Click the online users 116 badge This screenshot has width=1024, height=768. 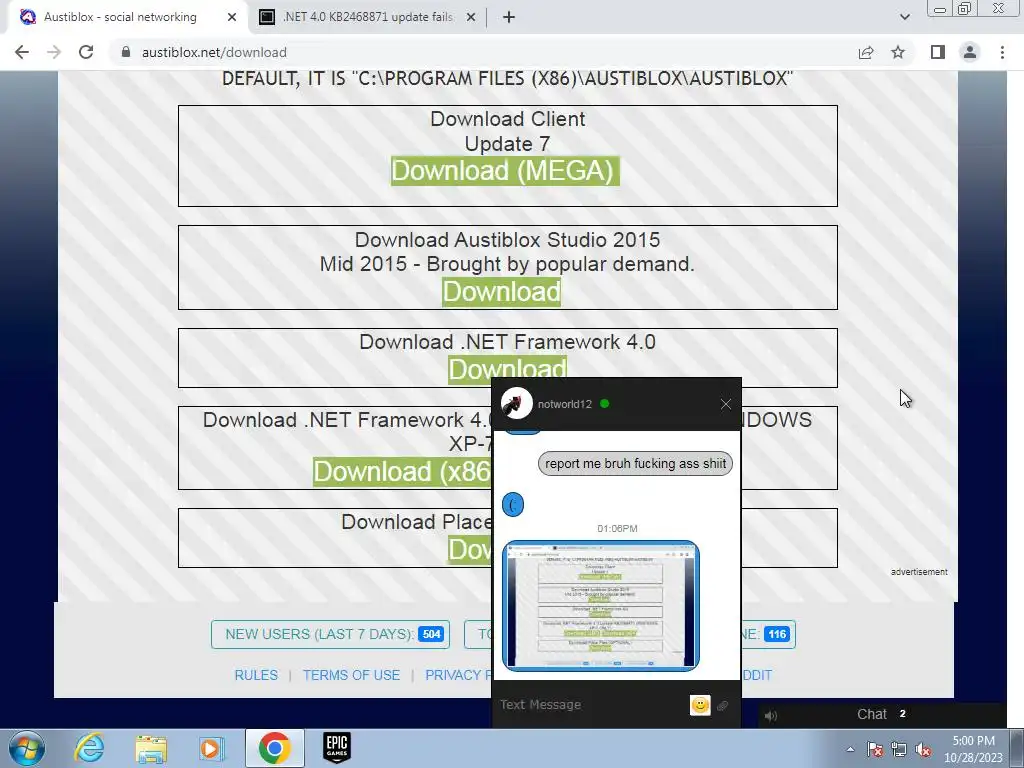point(776,634)
